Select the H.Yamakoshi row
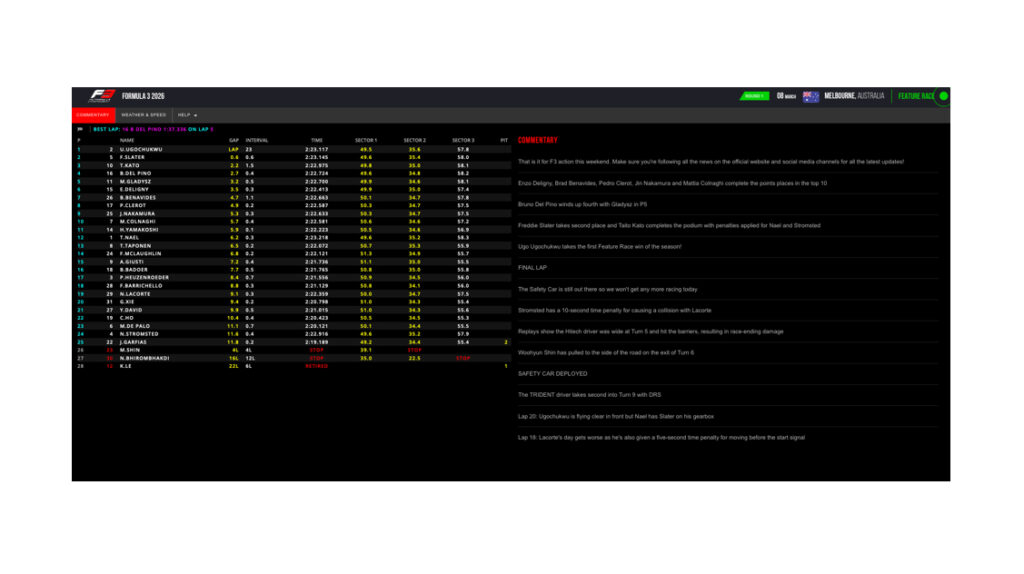Screen dimensions: 1024x574 tap(292, 230)
